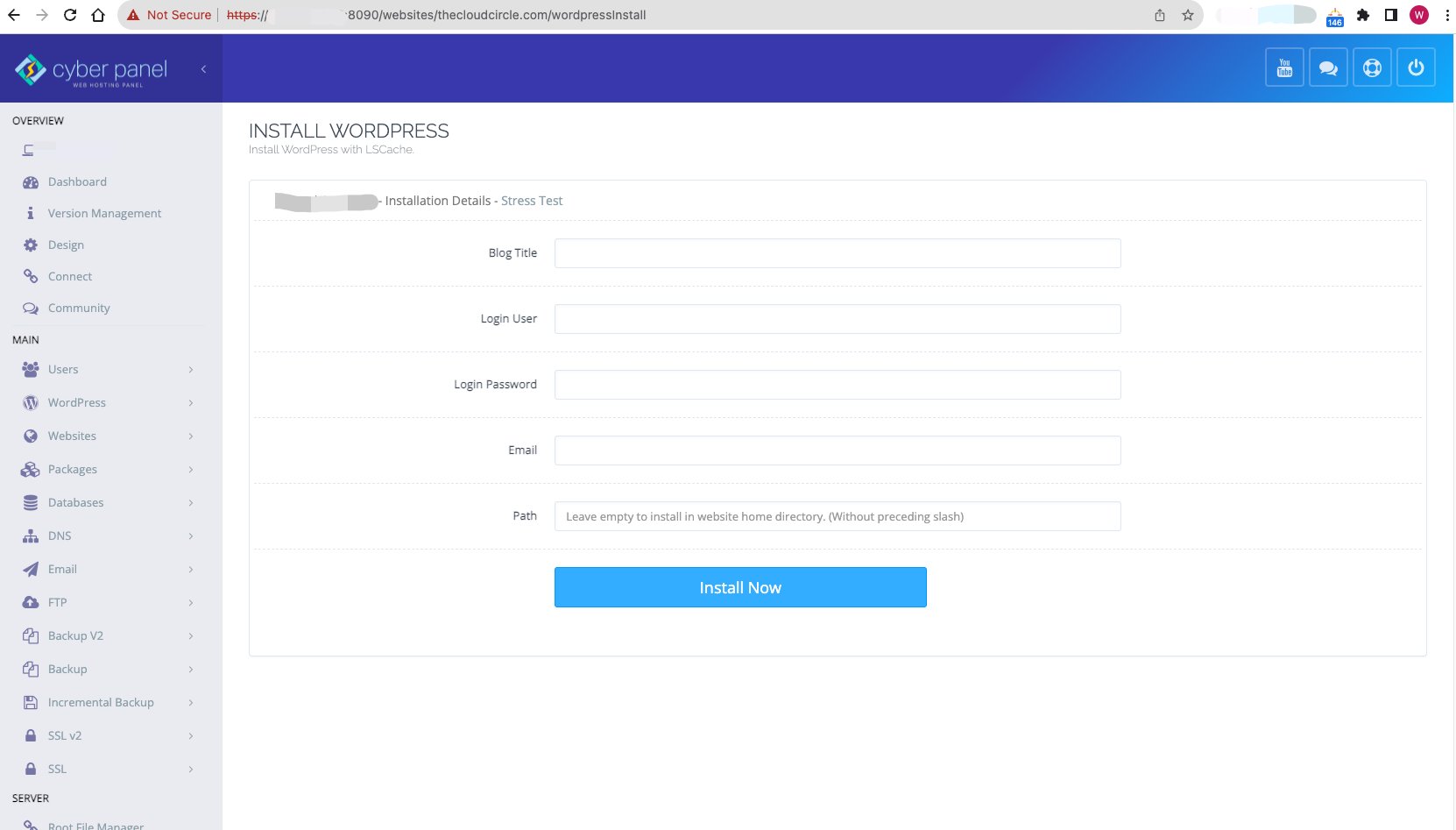Click the Design gear icon
Viewport: 1456px width, 830px height.
pos(31,245)
